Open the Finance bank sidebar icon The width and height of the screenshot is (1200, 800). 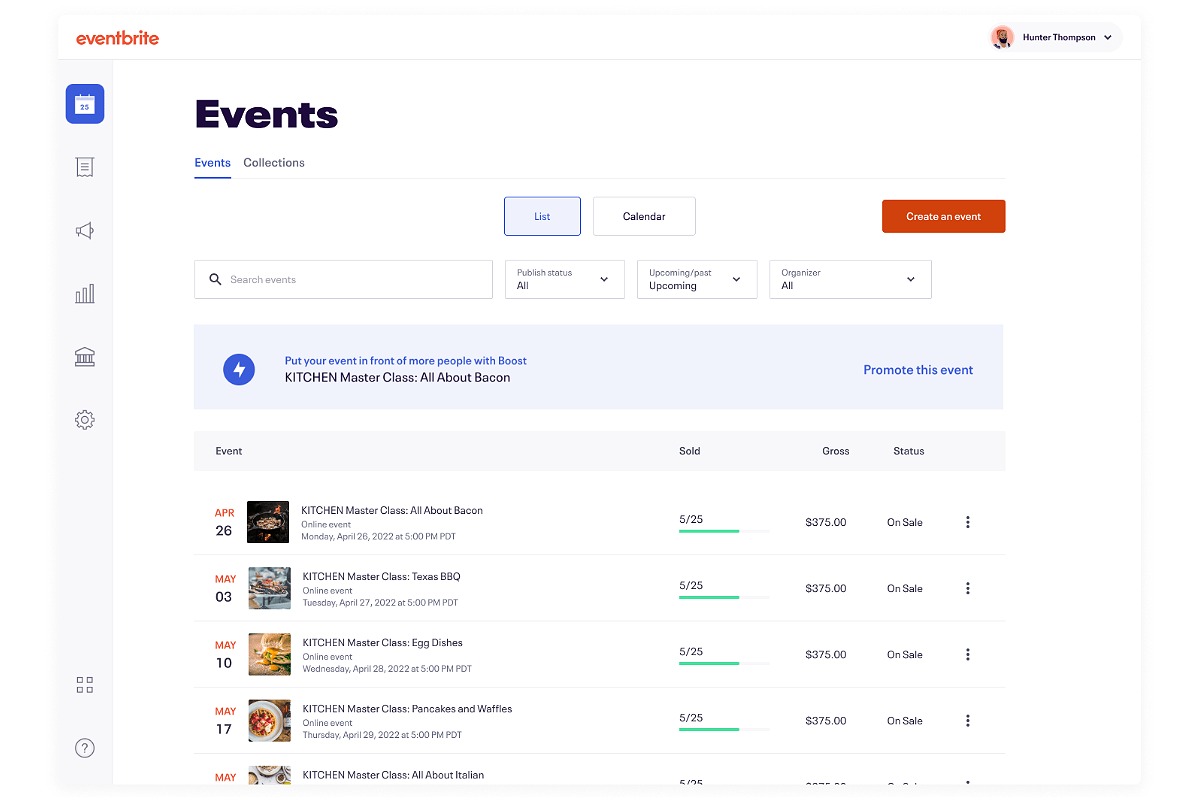click(85, 357)
